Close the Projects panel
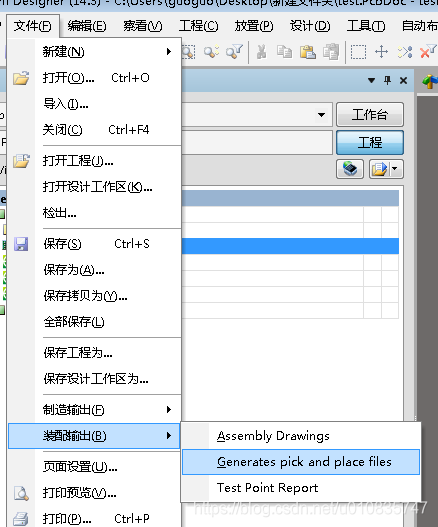Viewport: 438px width, 527px height. (403, 81)
